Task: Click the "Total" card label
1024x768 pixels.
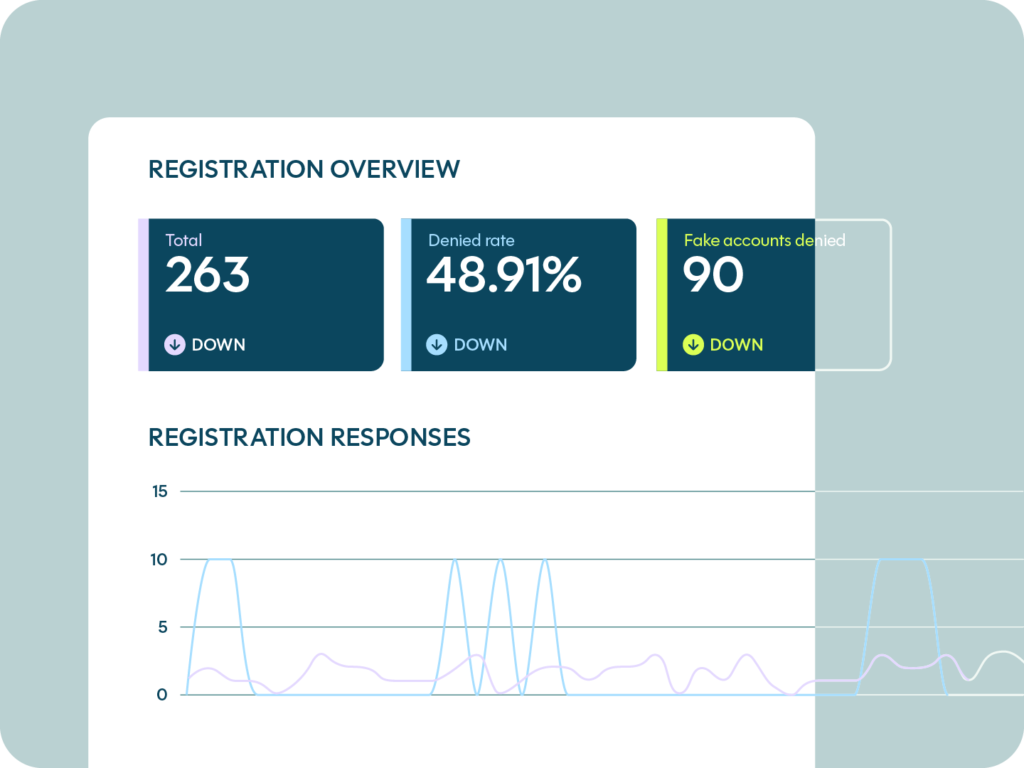Action: [183, 240]
